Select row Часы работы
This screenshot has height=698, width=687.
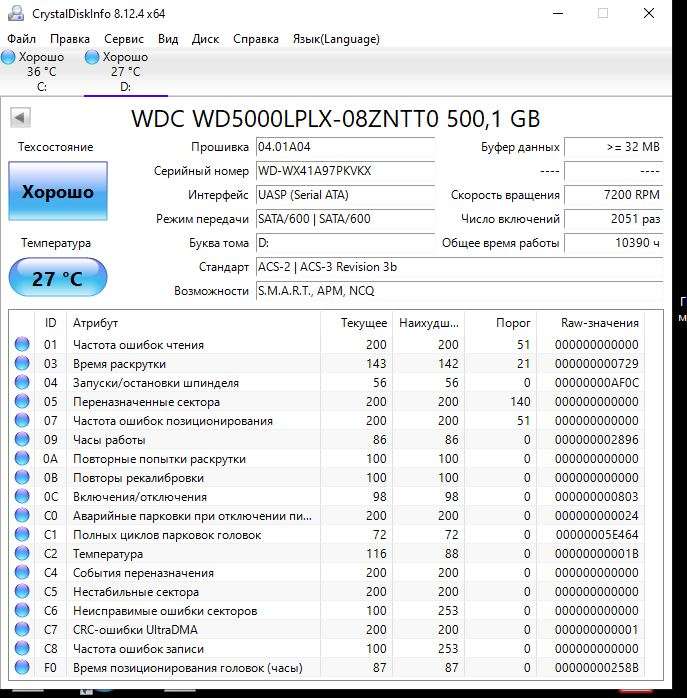(x=327, y=440)
